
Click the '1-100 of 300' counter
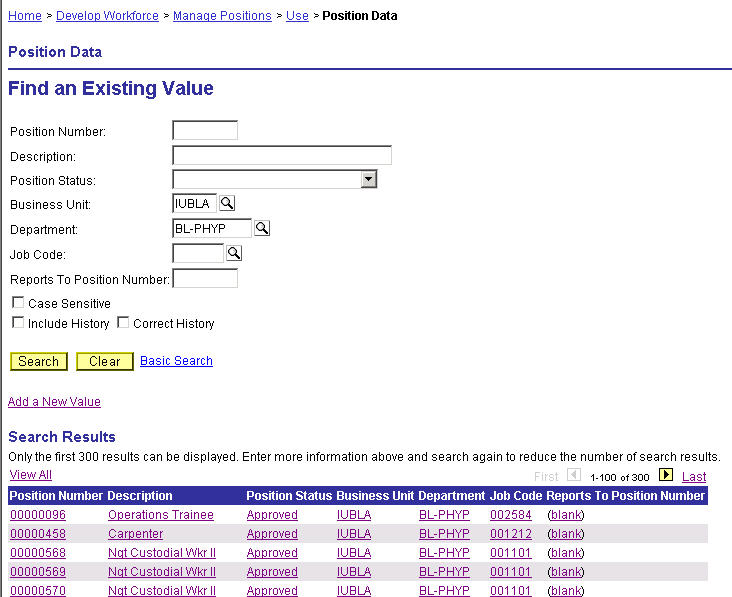619,478
